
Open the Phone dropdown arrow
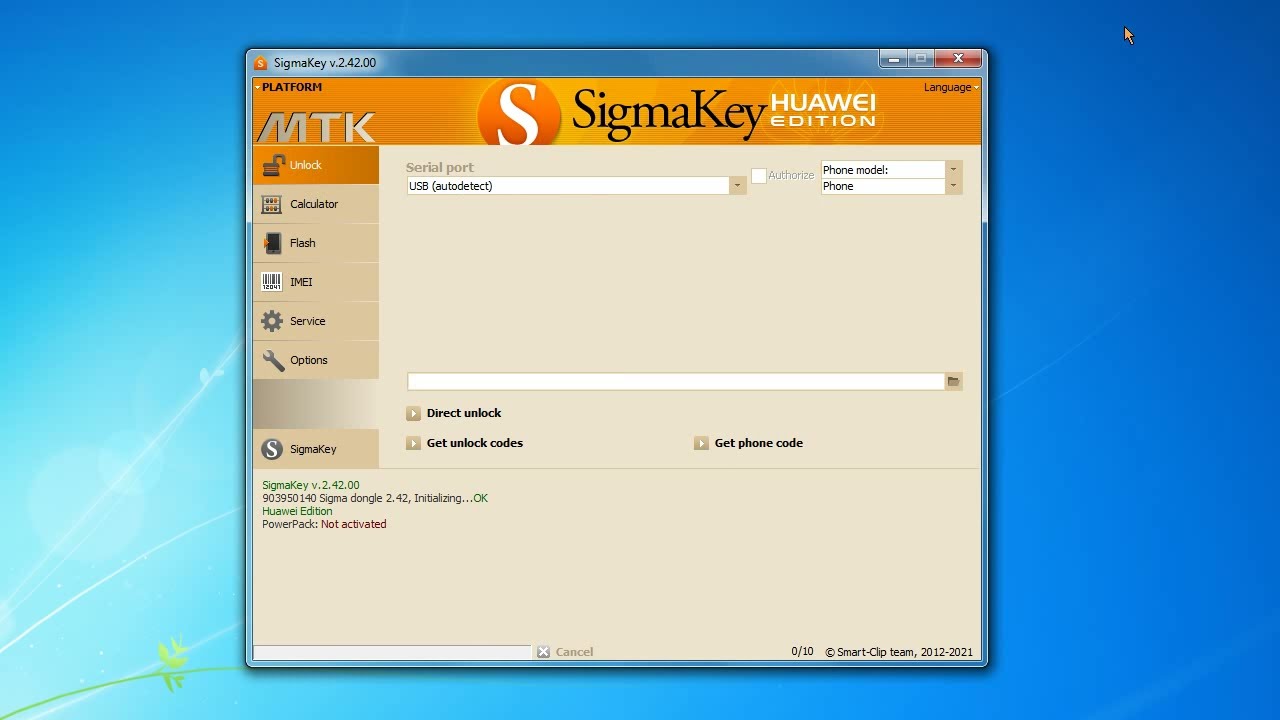pyautogui.click(x=953, y=186)
